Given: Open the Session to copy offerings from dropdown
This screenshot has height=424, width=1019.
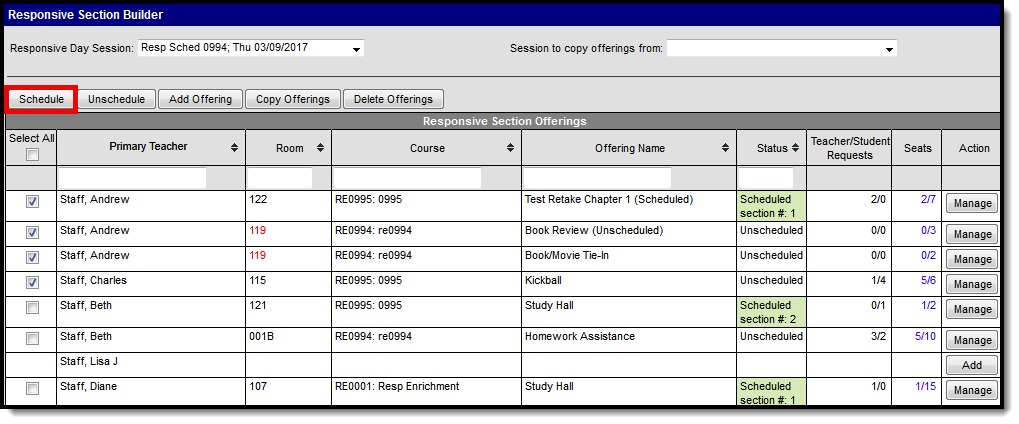Looking at the screenshot, I should [x=782, y=48].
